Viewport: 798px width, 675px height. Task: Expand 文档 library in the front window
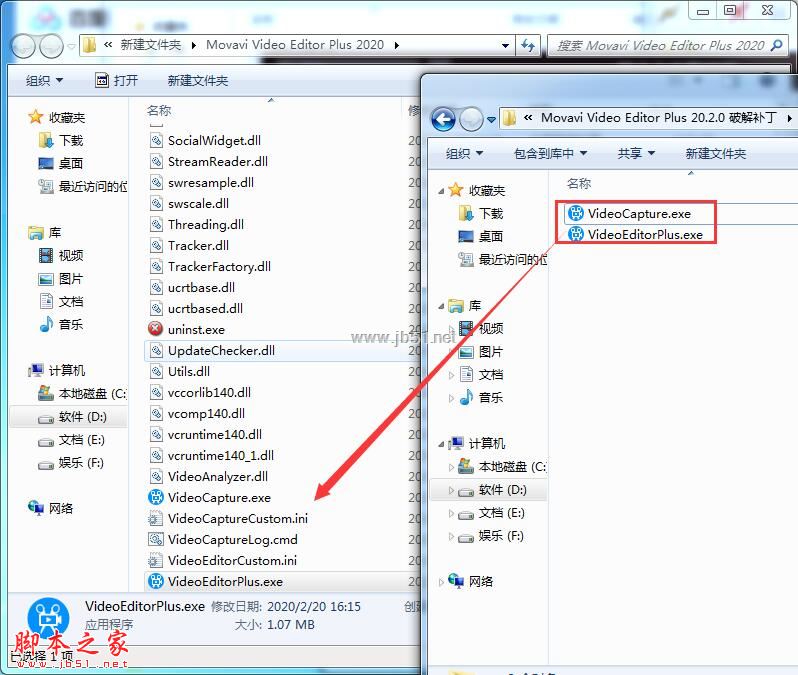coord(451,375)
